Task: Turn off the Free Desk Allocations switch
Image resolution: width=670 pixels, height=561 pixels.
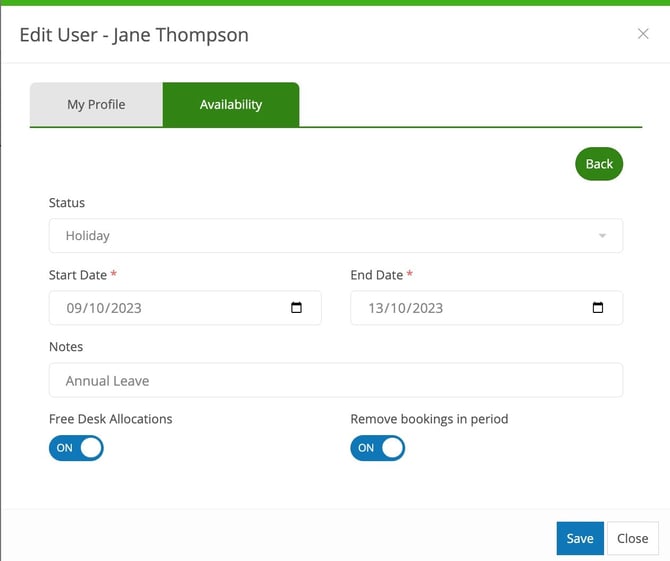Action: tap(76, 448)
